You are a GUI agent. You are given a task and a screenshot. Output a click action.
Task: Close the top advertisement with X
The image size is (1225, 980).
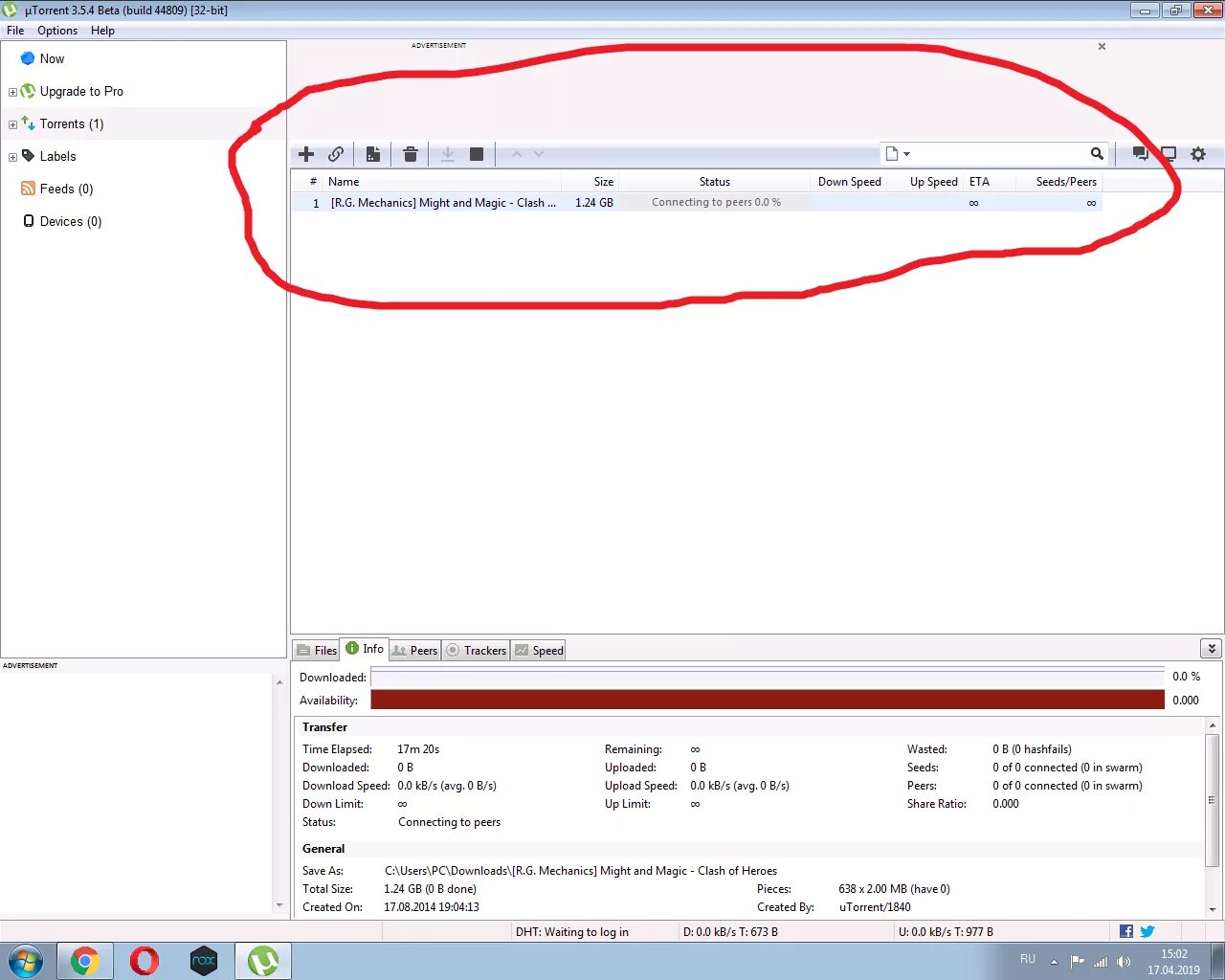[1102, 46]
